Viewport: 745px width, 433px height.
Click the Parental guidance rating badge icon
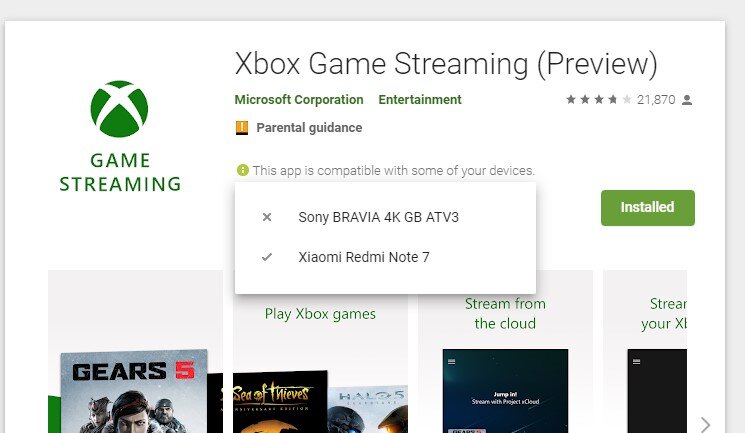click(242, 128)
